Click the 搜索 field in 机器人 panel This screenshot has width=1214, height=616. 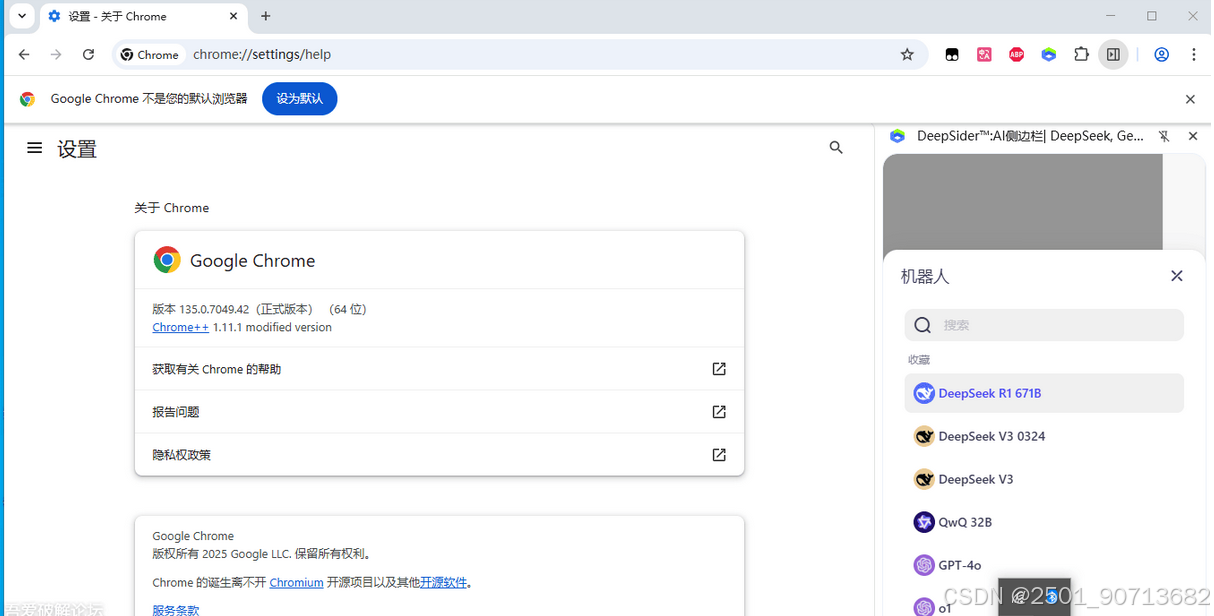pyautogui.click(x=1044, y=325)
